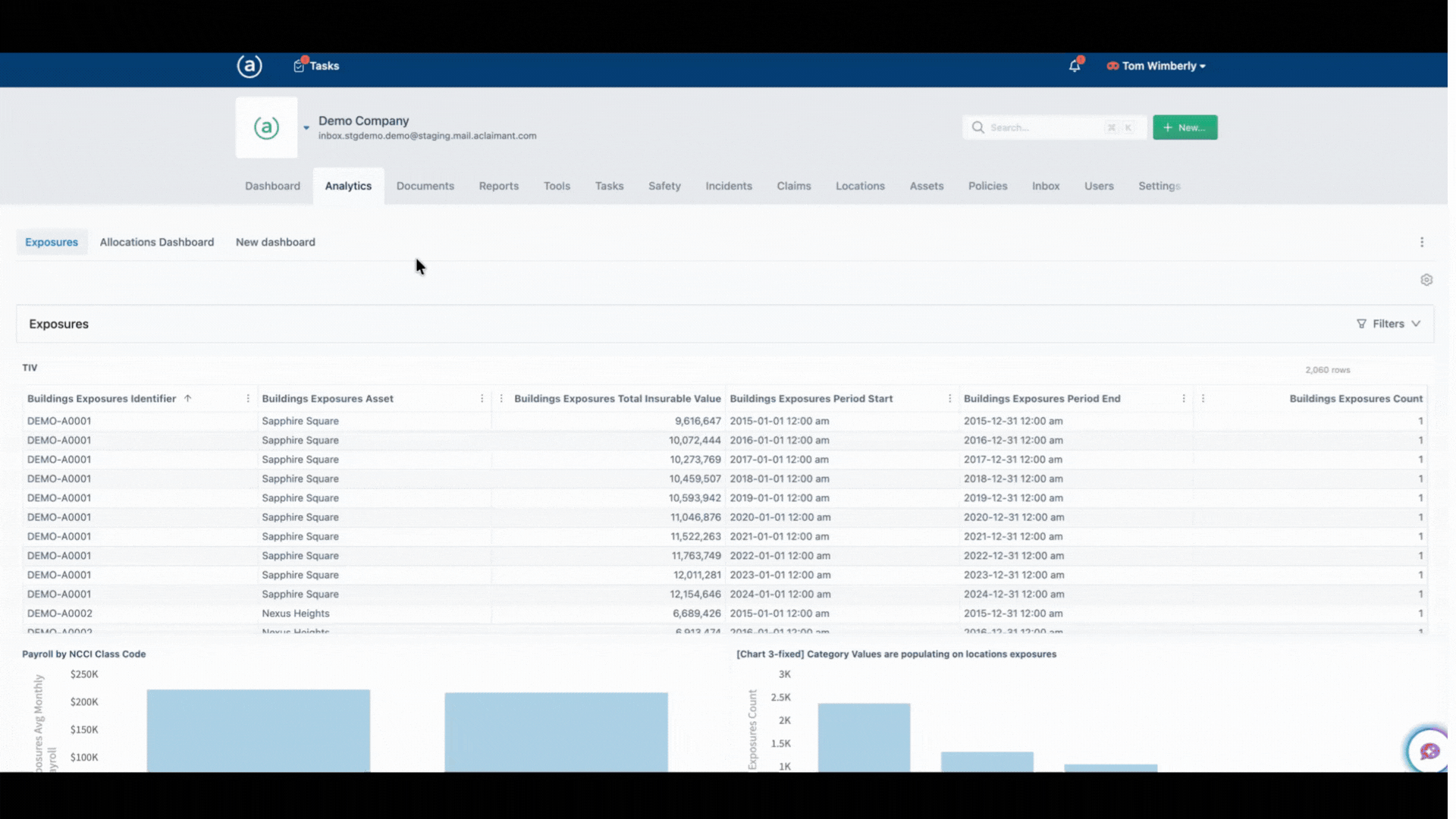1456x819 pixels.
Task: Switch to Allocations Dashboard
Action: (x=157, y=242)
